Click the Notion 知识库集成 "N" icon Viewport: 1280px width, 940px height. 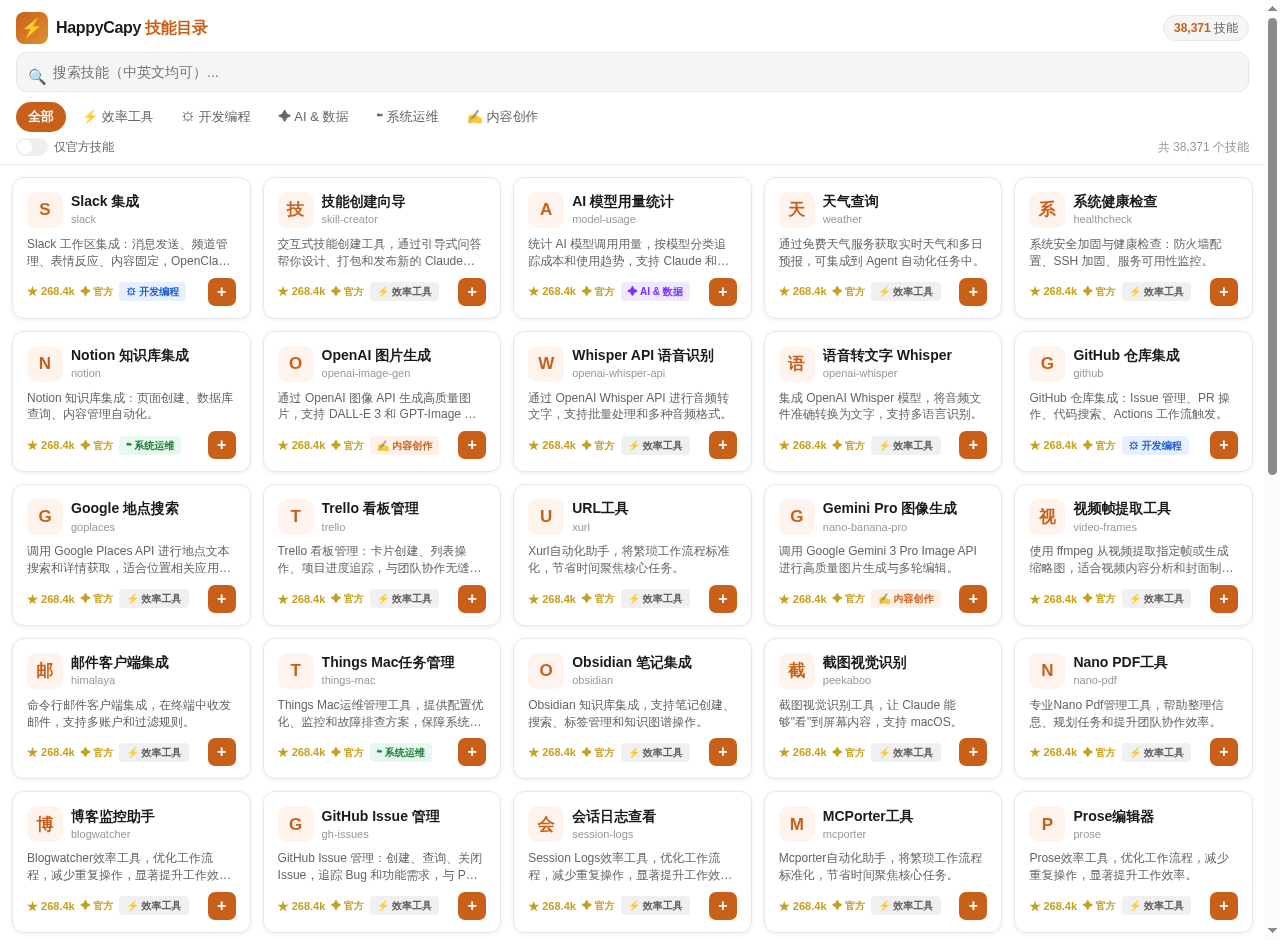point(44,363)
